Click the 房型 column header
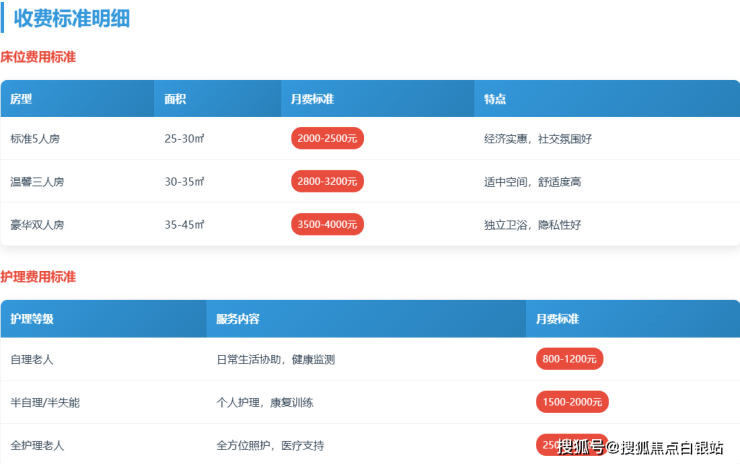740x464 pixels. point(22,99)
